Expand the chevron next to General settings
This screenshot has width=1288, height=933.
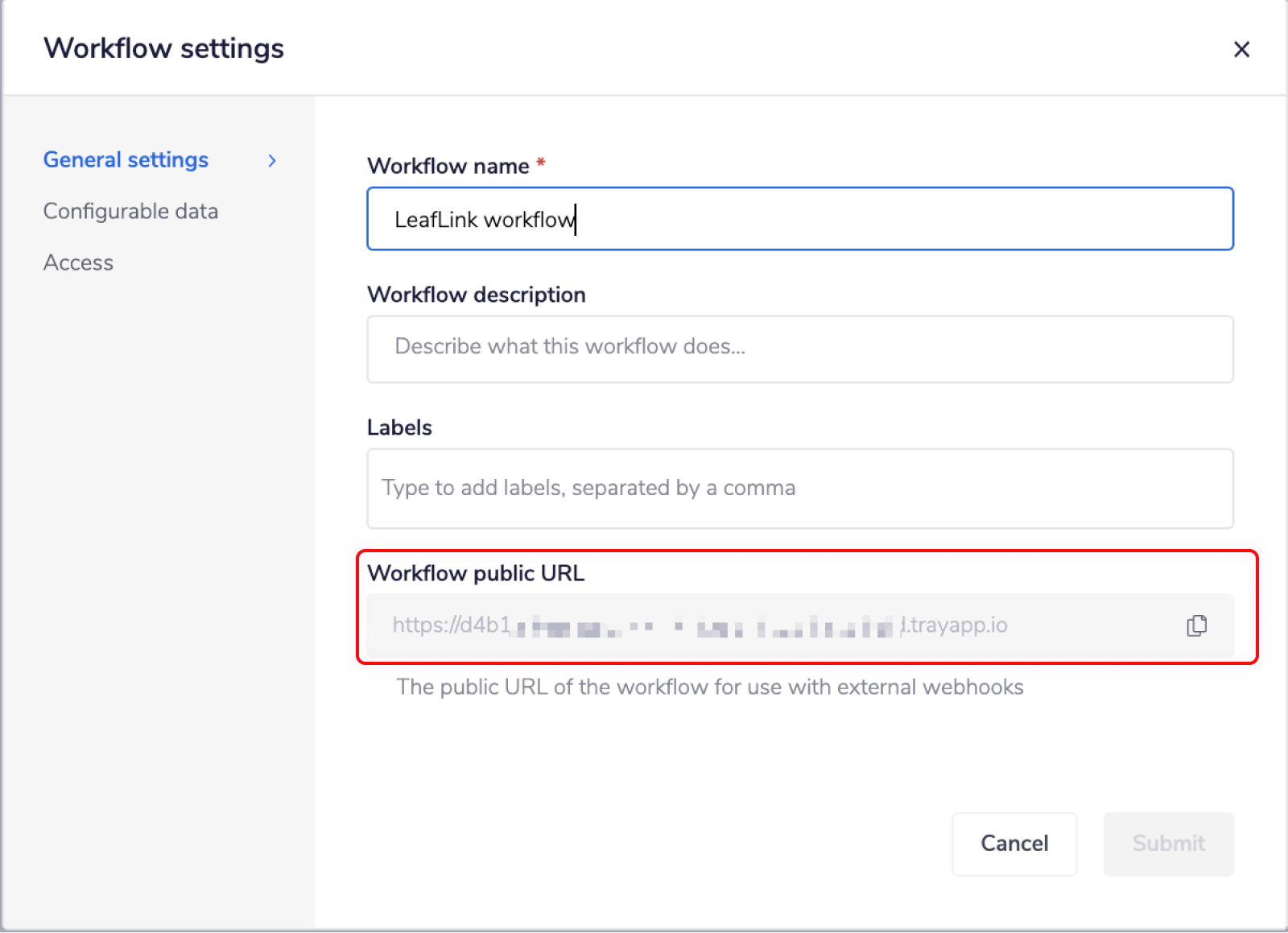272,160
